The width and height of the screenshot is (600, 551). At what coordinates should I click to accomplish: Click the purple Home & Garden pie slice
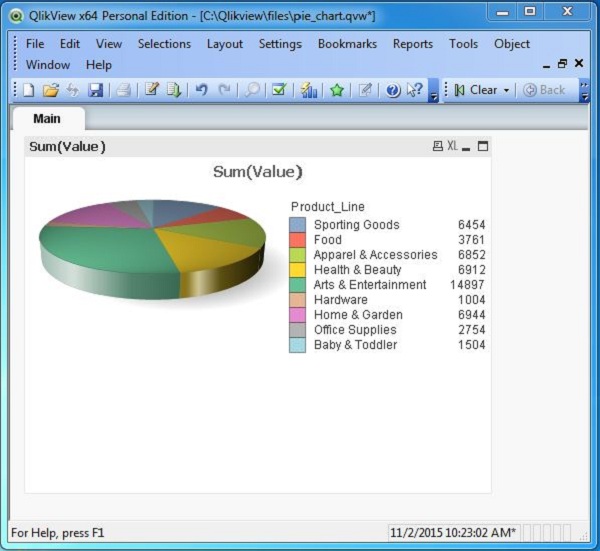[x=99, y=216]
